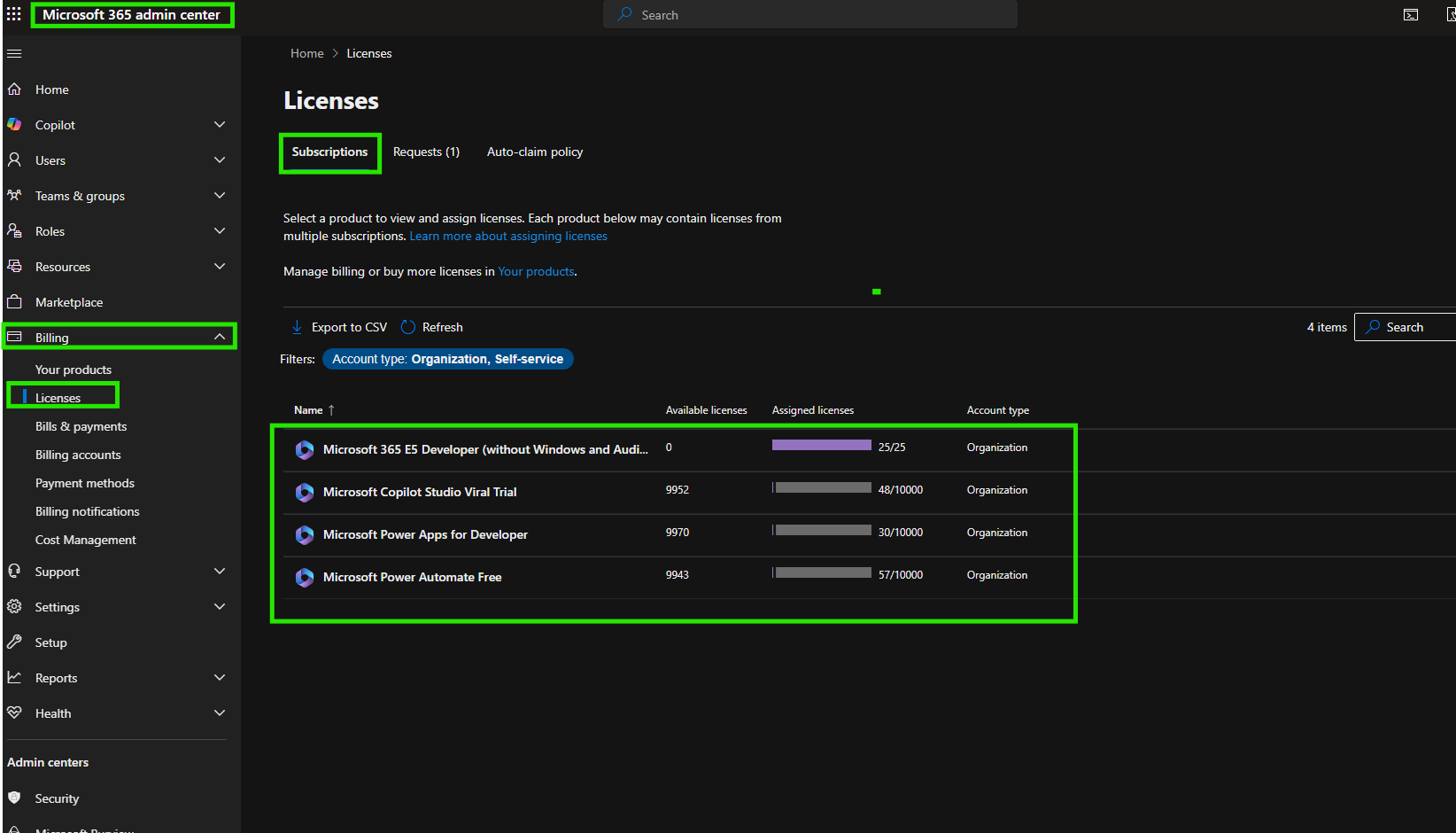Click the Marketplace shopping bag icon
Image resolution: width=1456 pixels, height=833 pixels.
coord(14,302)
